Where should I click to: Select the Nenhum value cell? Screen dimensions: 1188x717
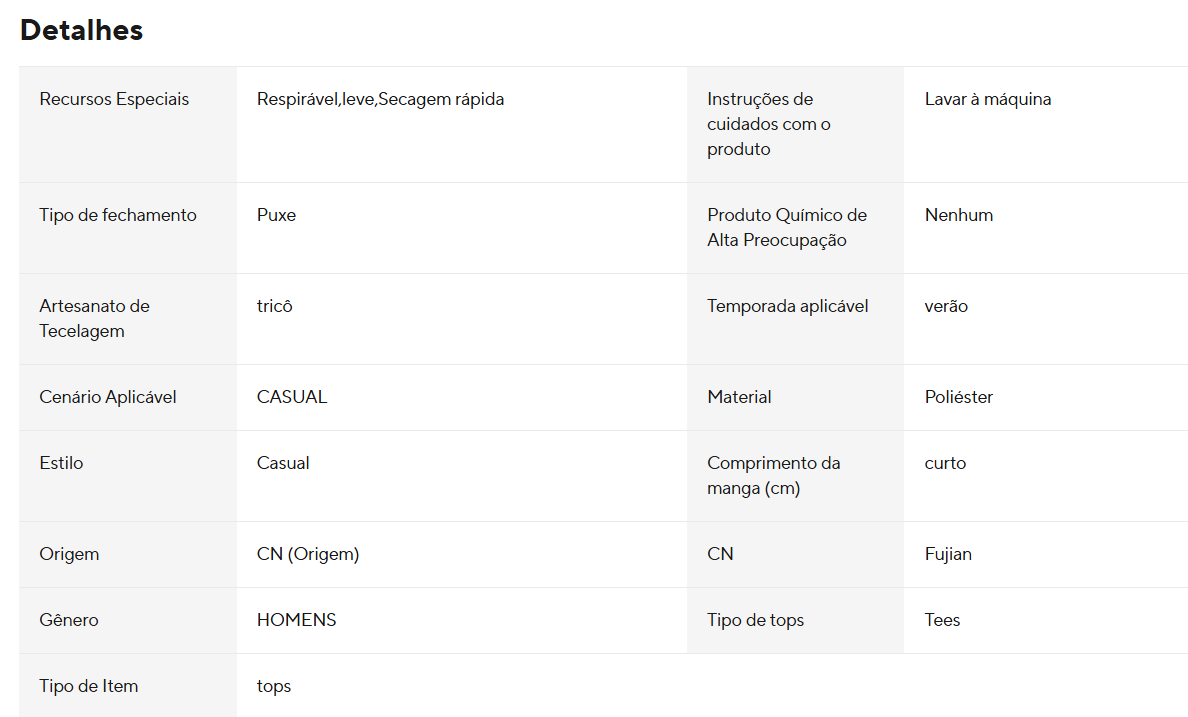click(958, 216)
